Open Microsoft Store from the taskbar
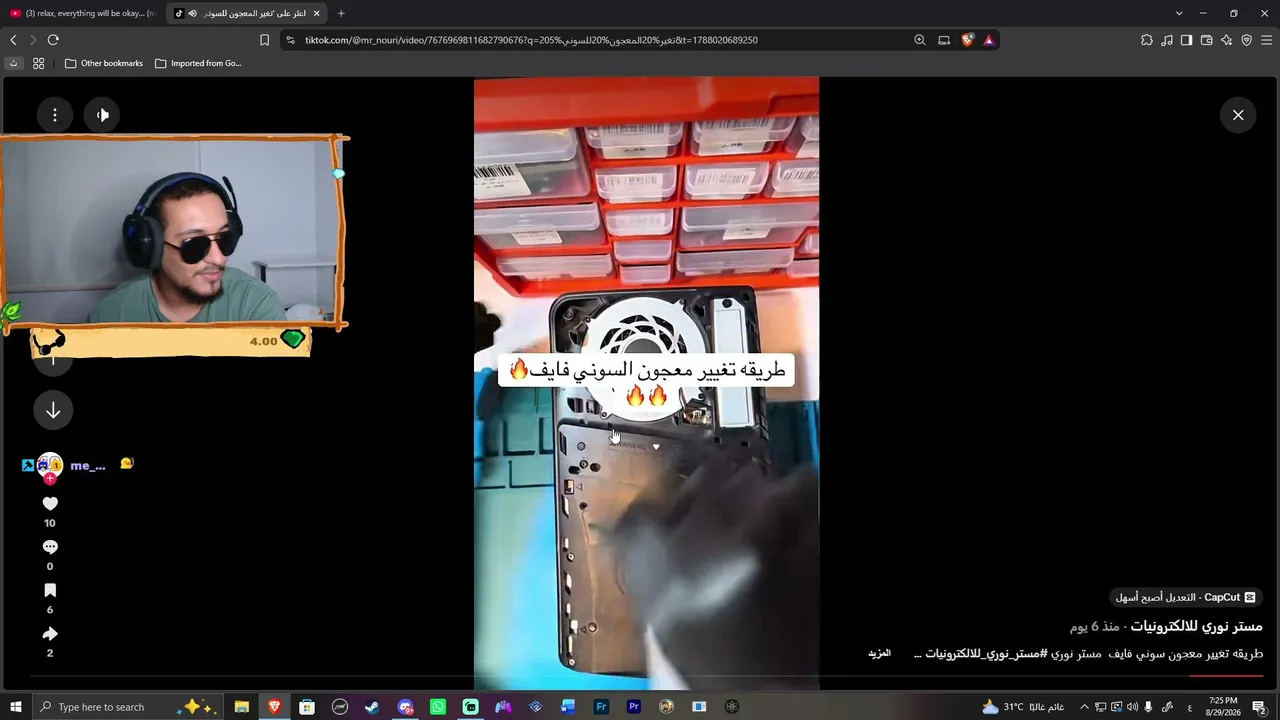The height and width of the screenshot is (720, 1280). [x=307, y=707]
